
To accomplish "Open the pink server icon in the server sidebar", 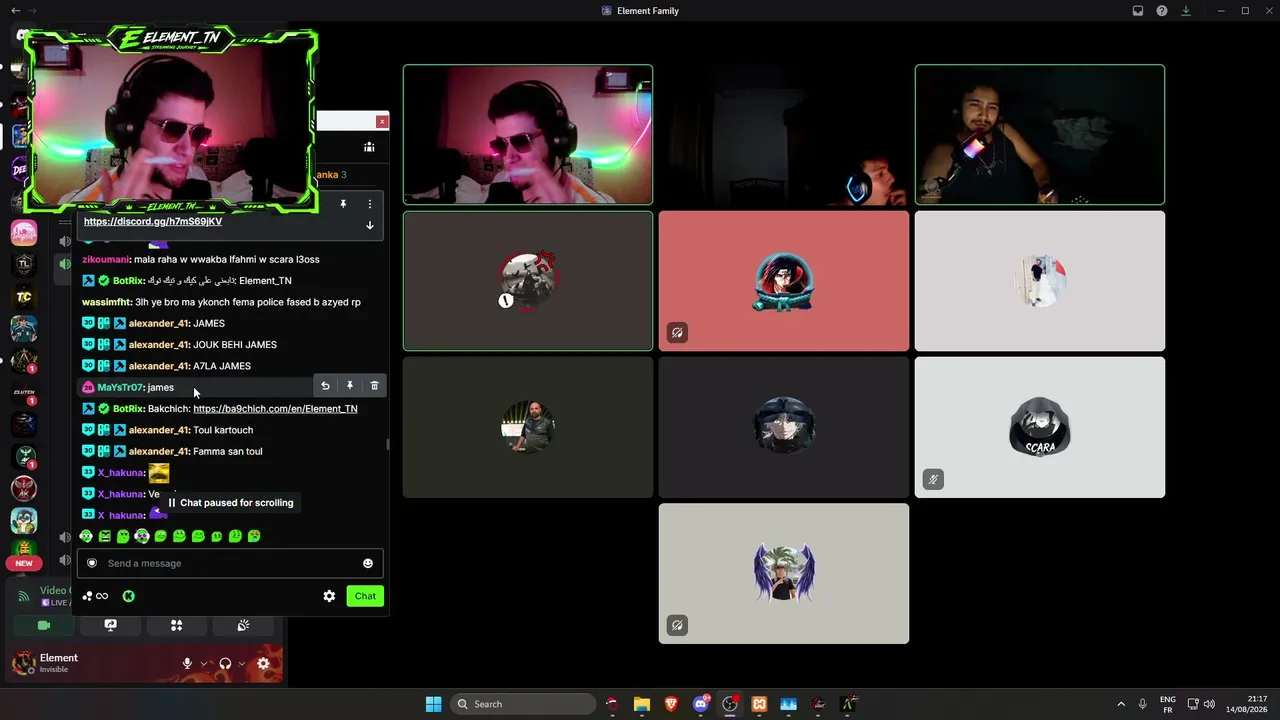I will [24, 233].
